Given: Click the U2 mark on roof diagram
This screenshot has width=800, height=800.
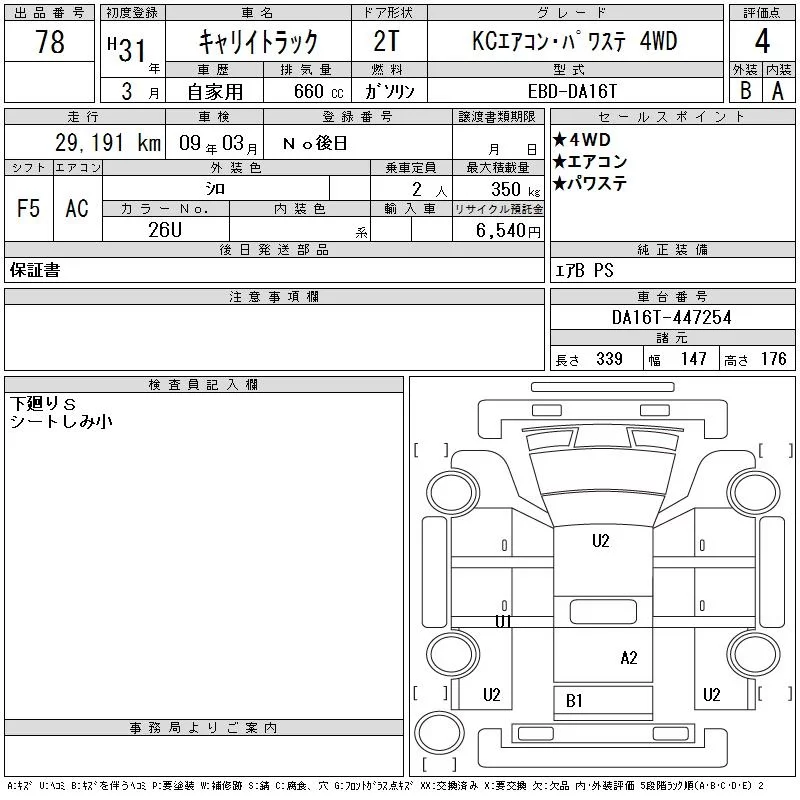Looking at the screenshot, I should [601, 541].
